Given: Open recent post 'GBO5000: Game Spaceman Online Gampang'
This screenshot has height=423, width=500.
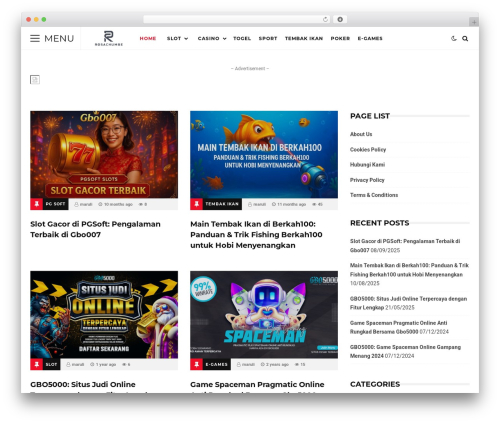Looking at the screenshot, I should point(405,351).
